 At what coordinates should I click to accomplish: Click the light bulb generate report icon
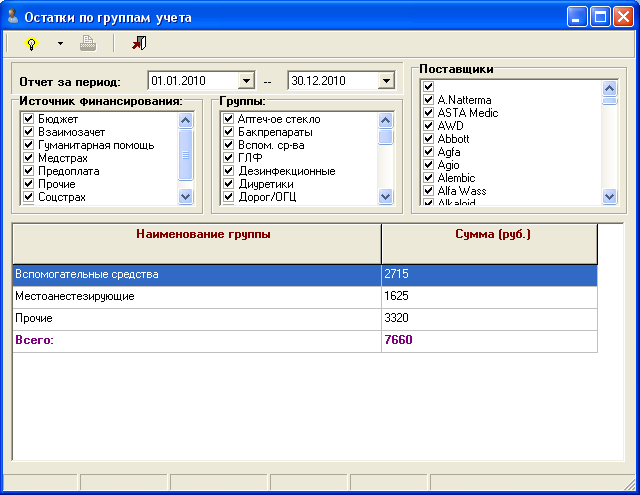coord(30,43)
